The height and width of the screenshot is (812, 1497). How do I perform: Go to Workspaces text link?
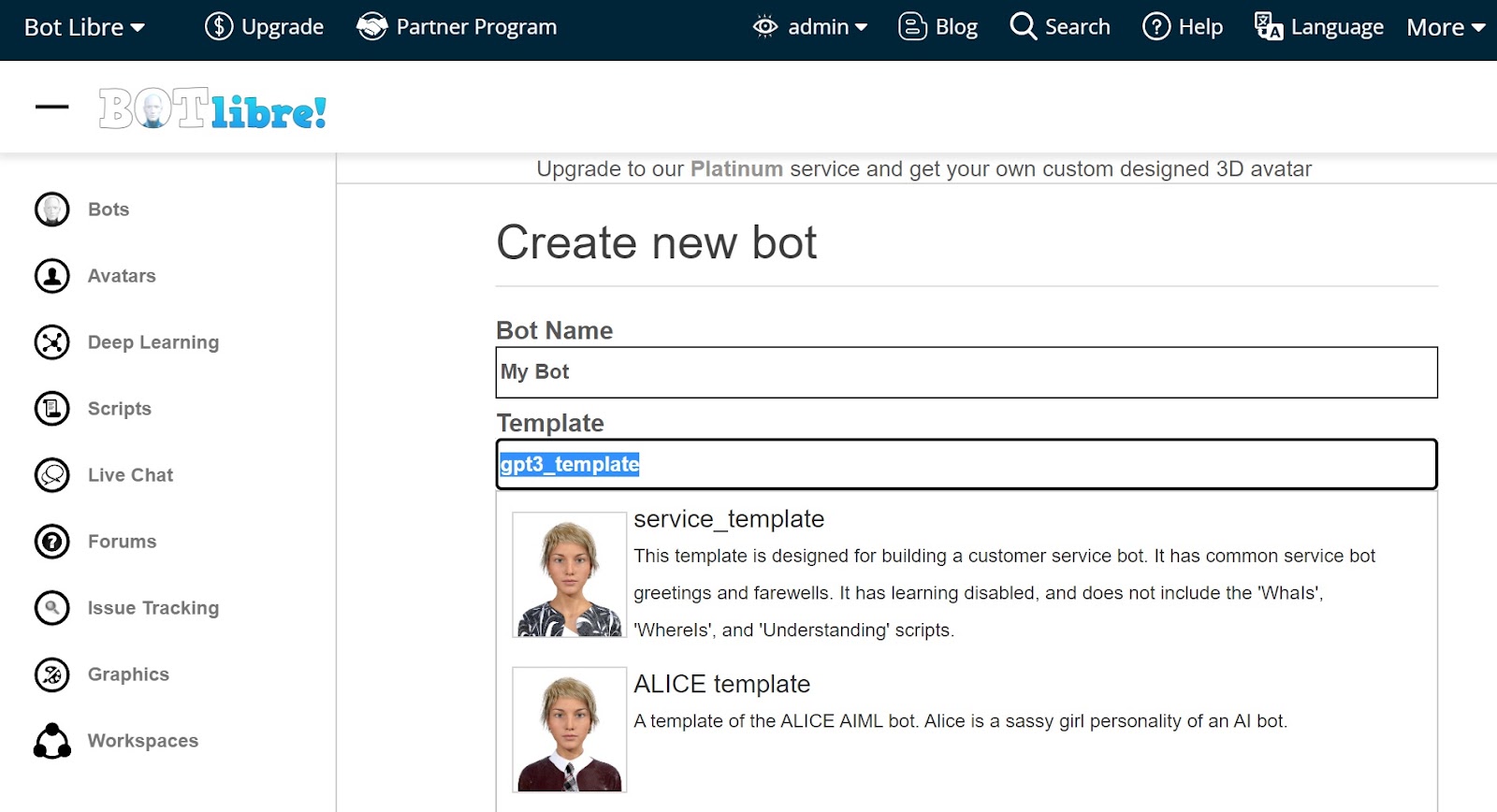(143, 741)
